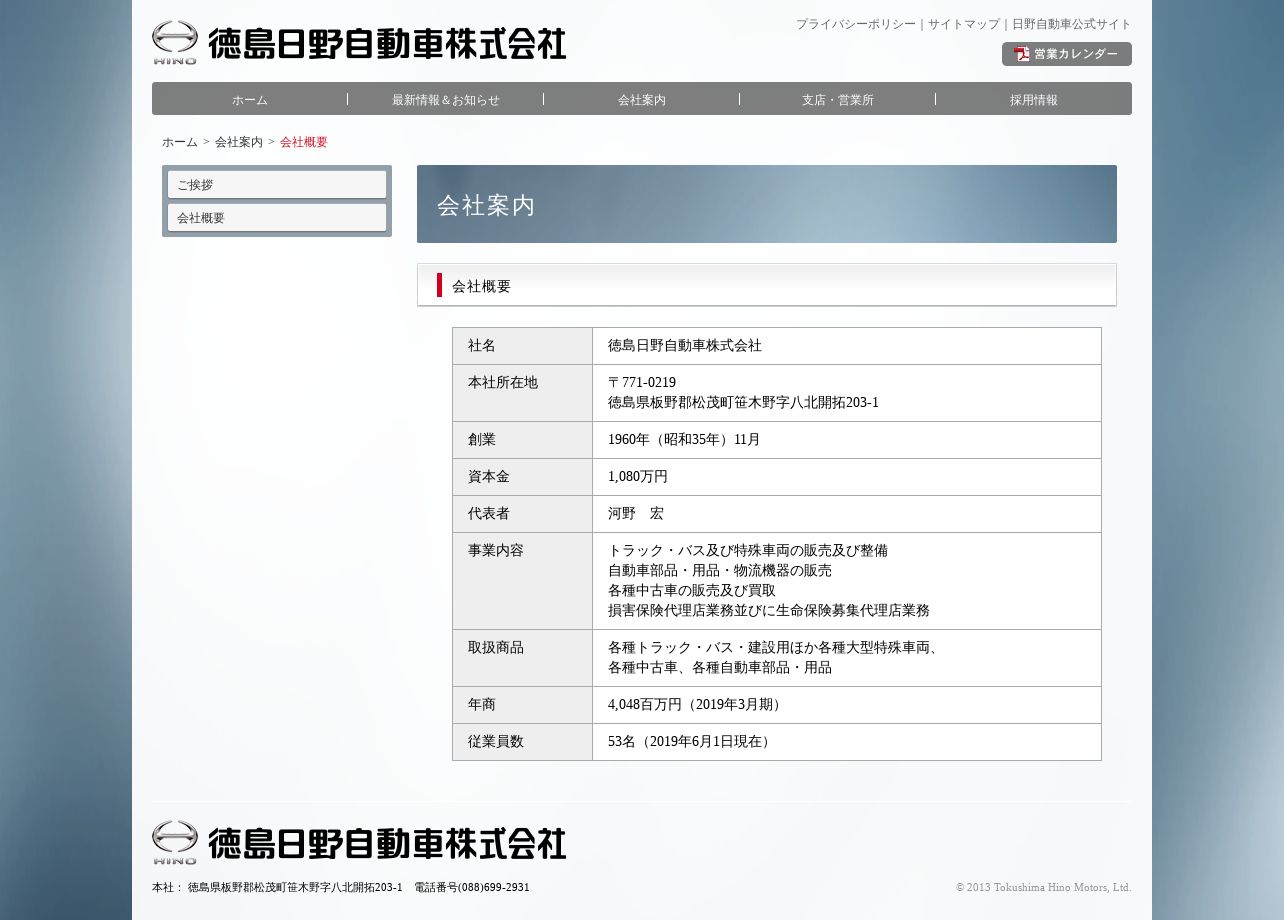1284x920 pixels.
Task: Select 会社案内 in the navigation bar
Action: click(642, 99)
